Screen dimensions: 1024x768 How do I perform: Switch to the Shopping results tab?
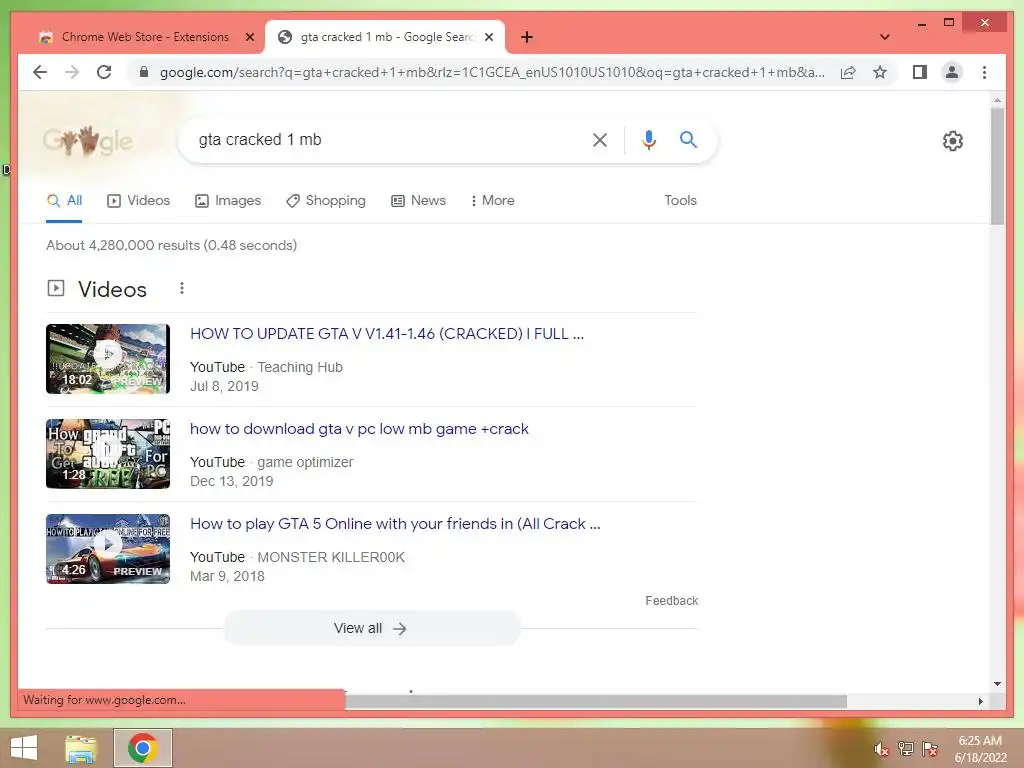326,200
